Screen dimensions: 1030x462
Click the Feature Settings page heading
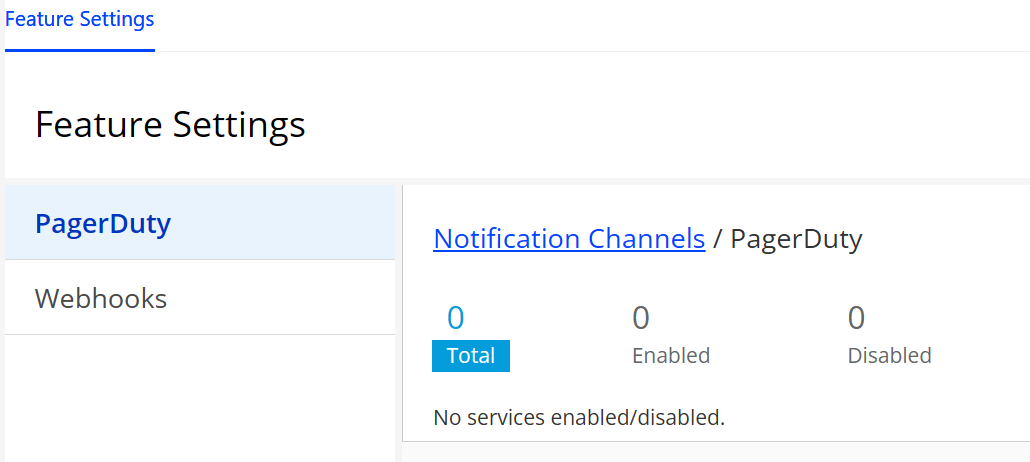click(x=170, y=125)
